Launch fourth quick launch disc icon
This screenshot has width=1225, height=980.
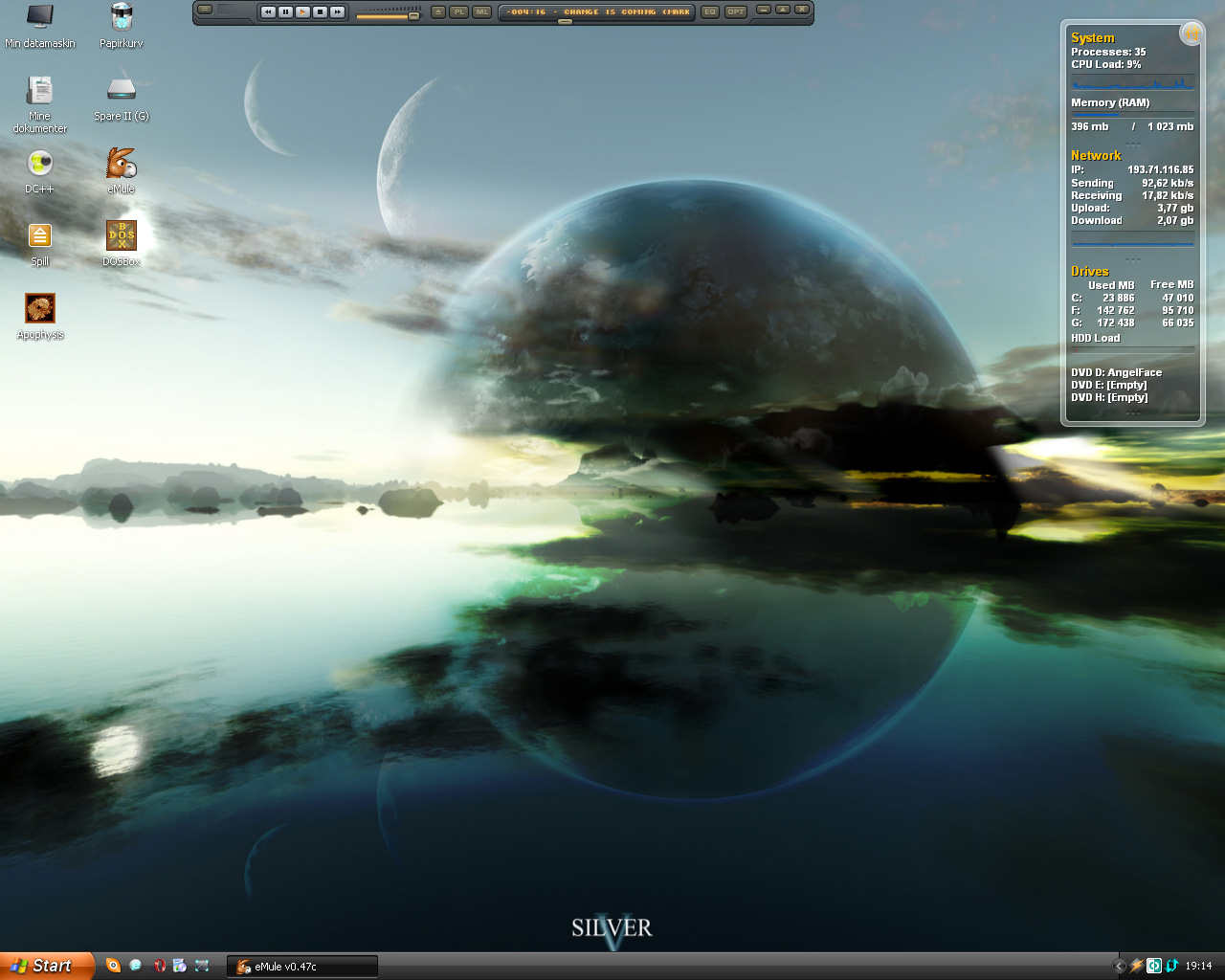pos(180,966)
